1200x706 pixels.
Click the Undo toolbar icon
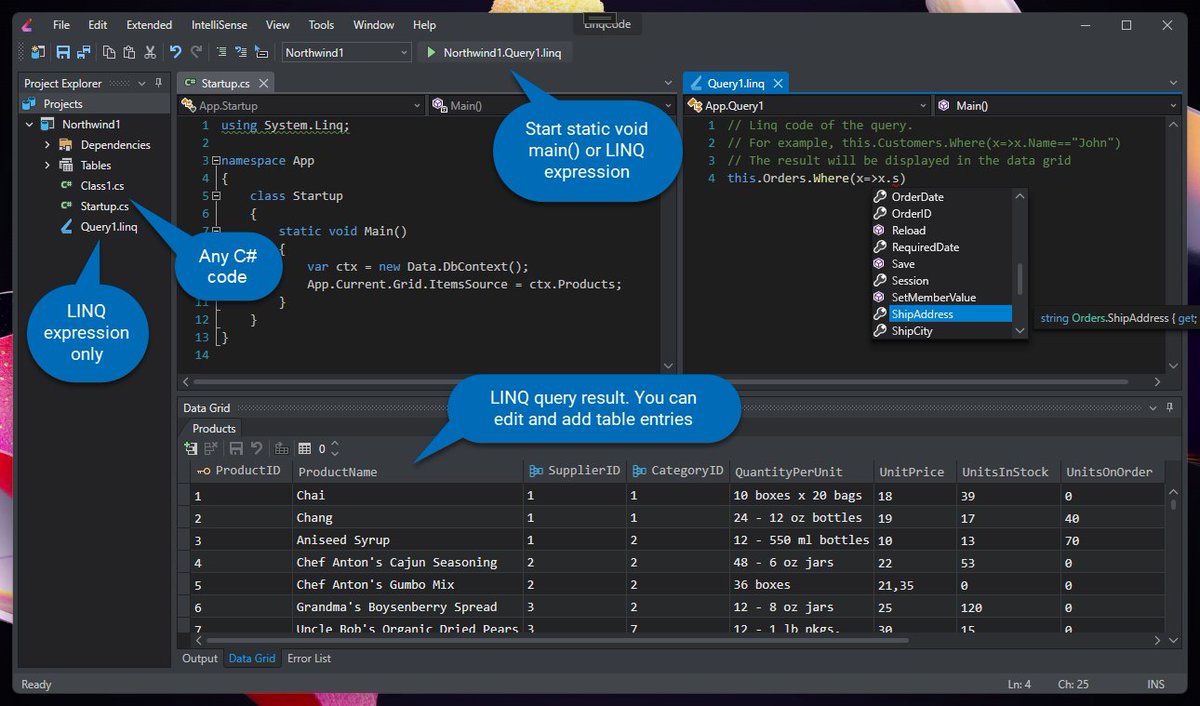pyautogui.click(x=175, y=52)
